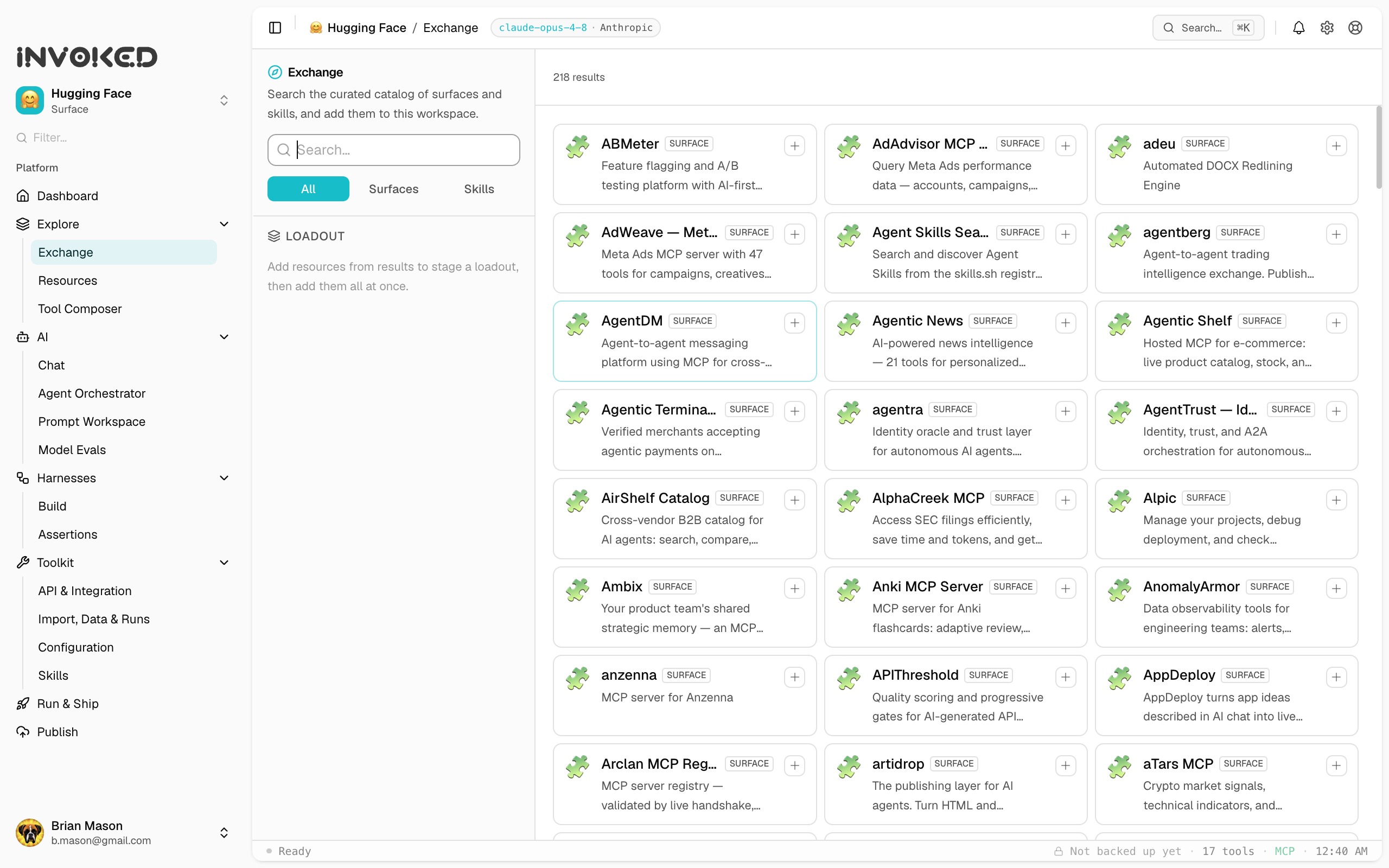Collapse the Explore section
1389x868 pixels.
(x=224, y=224)
